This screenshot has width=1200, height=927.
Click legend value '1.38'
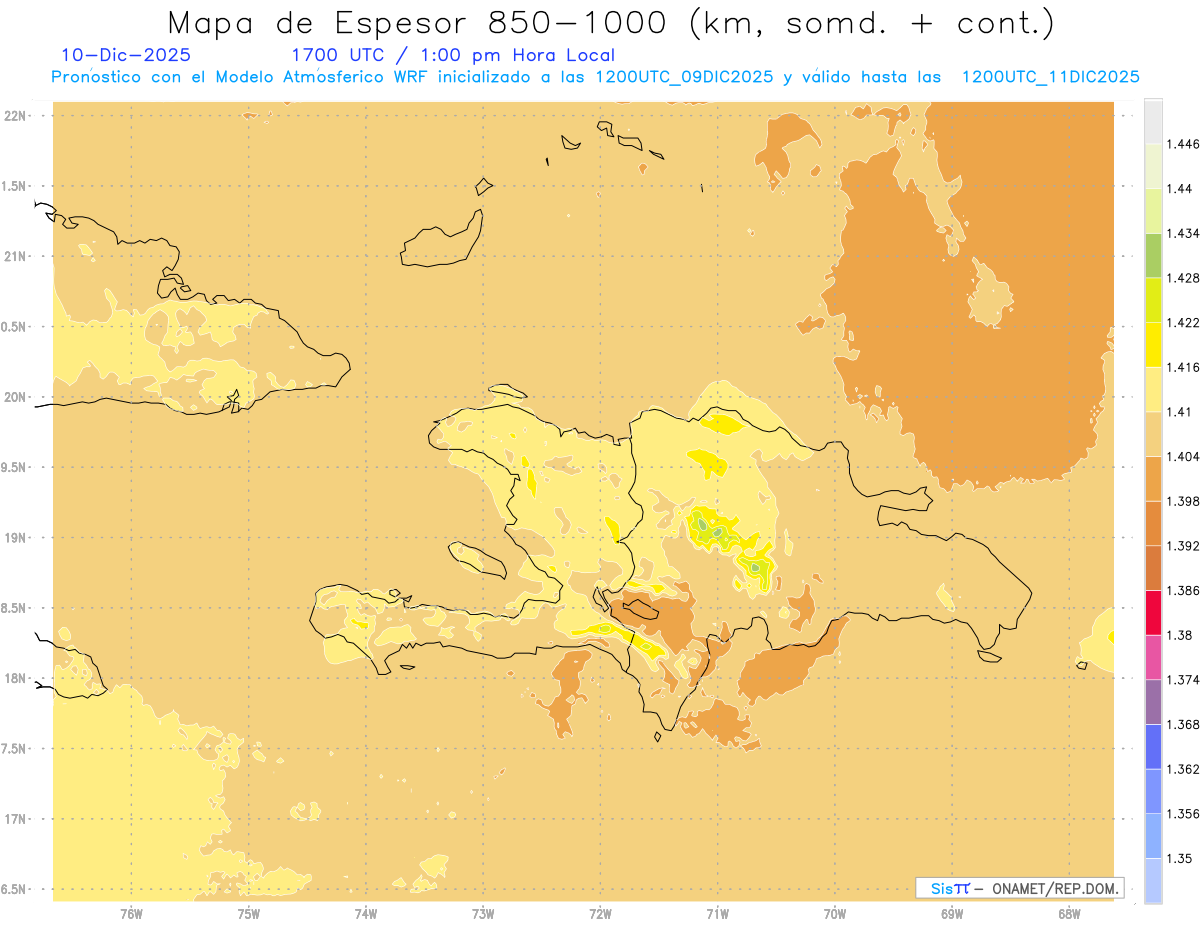pyautogui.click(x=1180, y=635)
